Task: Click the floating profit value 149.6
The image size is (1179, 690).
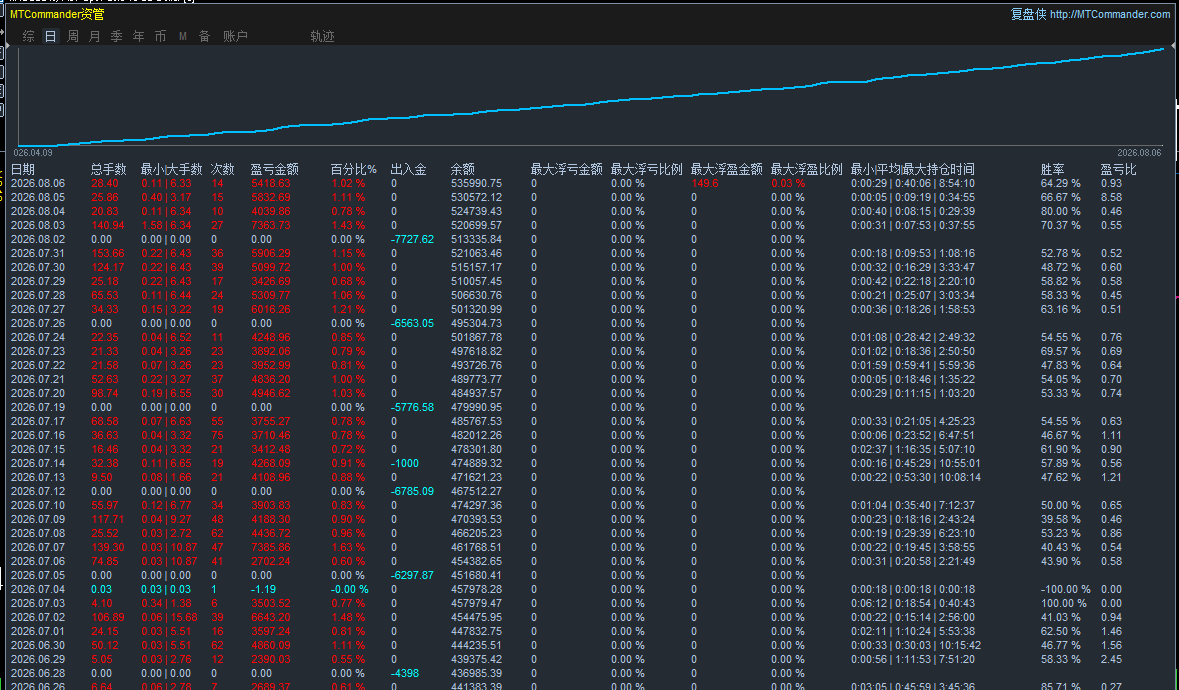Action: [x=705, y=183]
